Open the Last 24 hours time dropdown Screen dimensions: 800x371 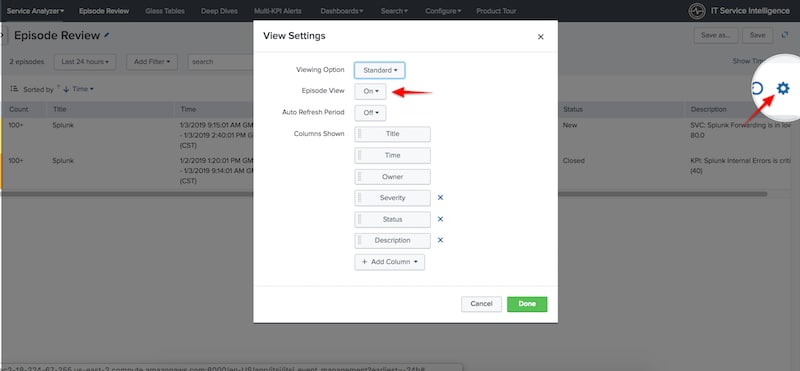[x=85, y=62]
